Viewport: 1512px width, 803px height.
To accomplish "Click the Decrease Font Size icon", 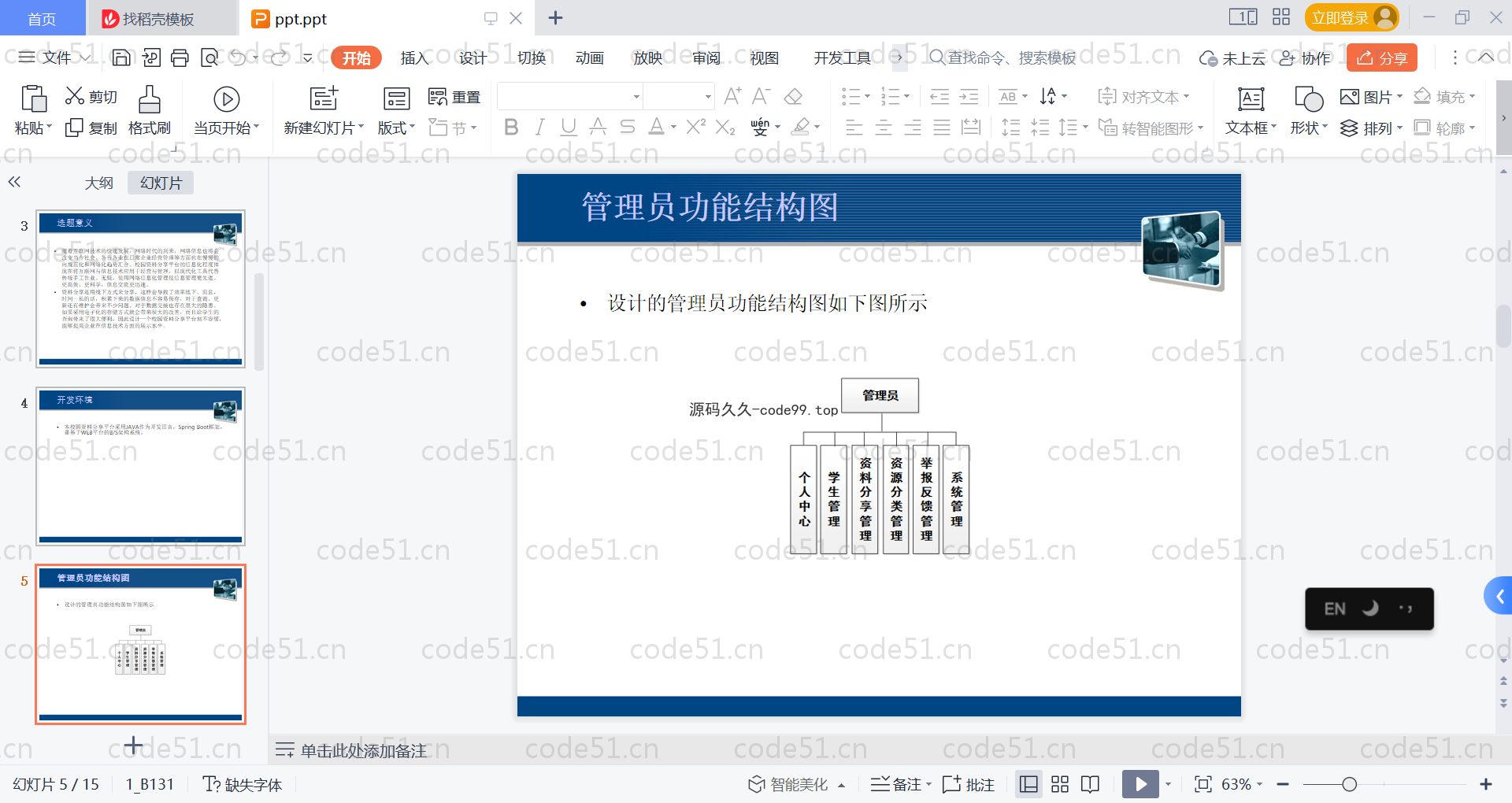I will coord(761,96).
